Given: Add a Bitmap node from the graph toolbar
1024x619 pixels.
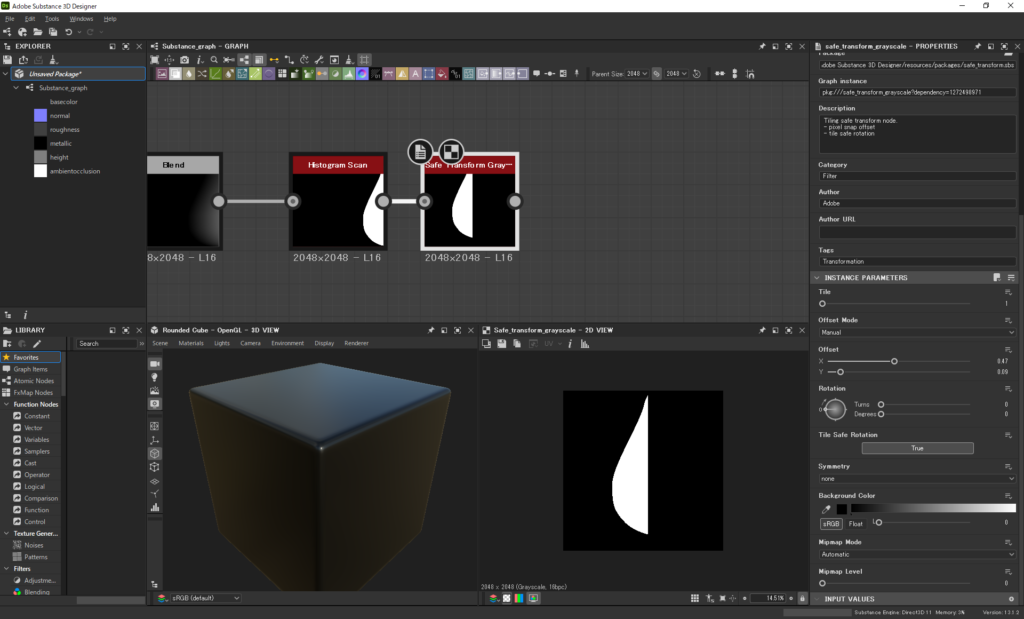Looking at the screenshot, I should (162, 74).
